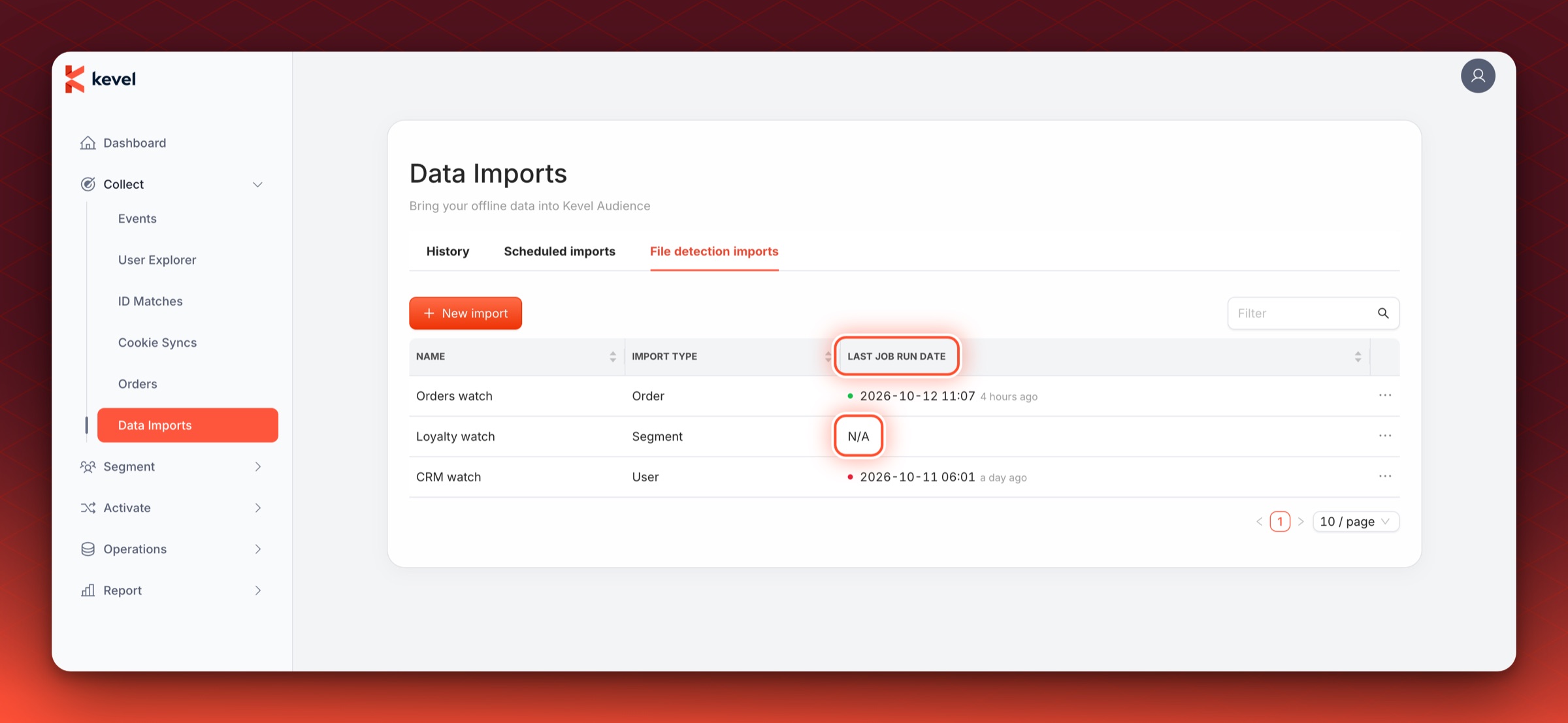1568x723 pixels.
Task: Collapse the Collect menu chevron
Action: tap(257, 185)
